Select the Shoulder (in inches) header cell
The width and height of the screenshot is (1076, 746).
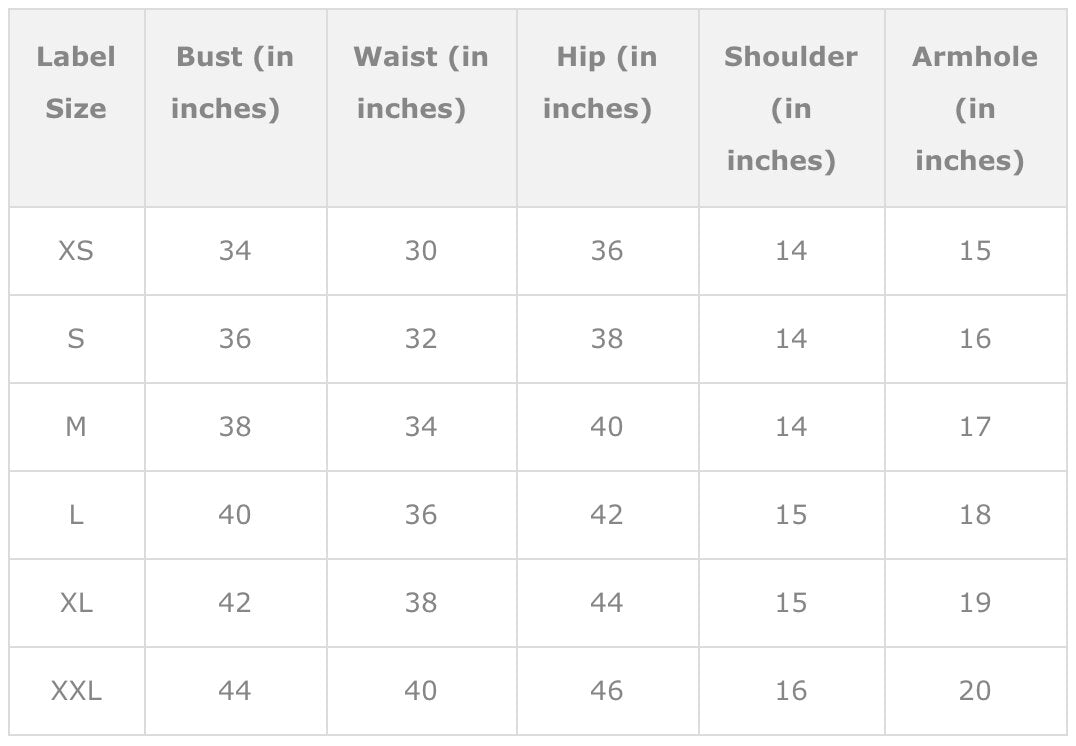pyautogui.click(x=791, y=108)
